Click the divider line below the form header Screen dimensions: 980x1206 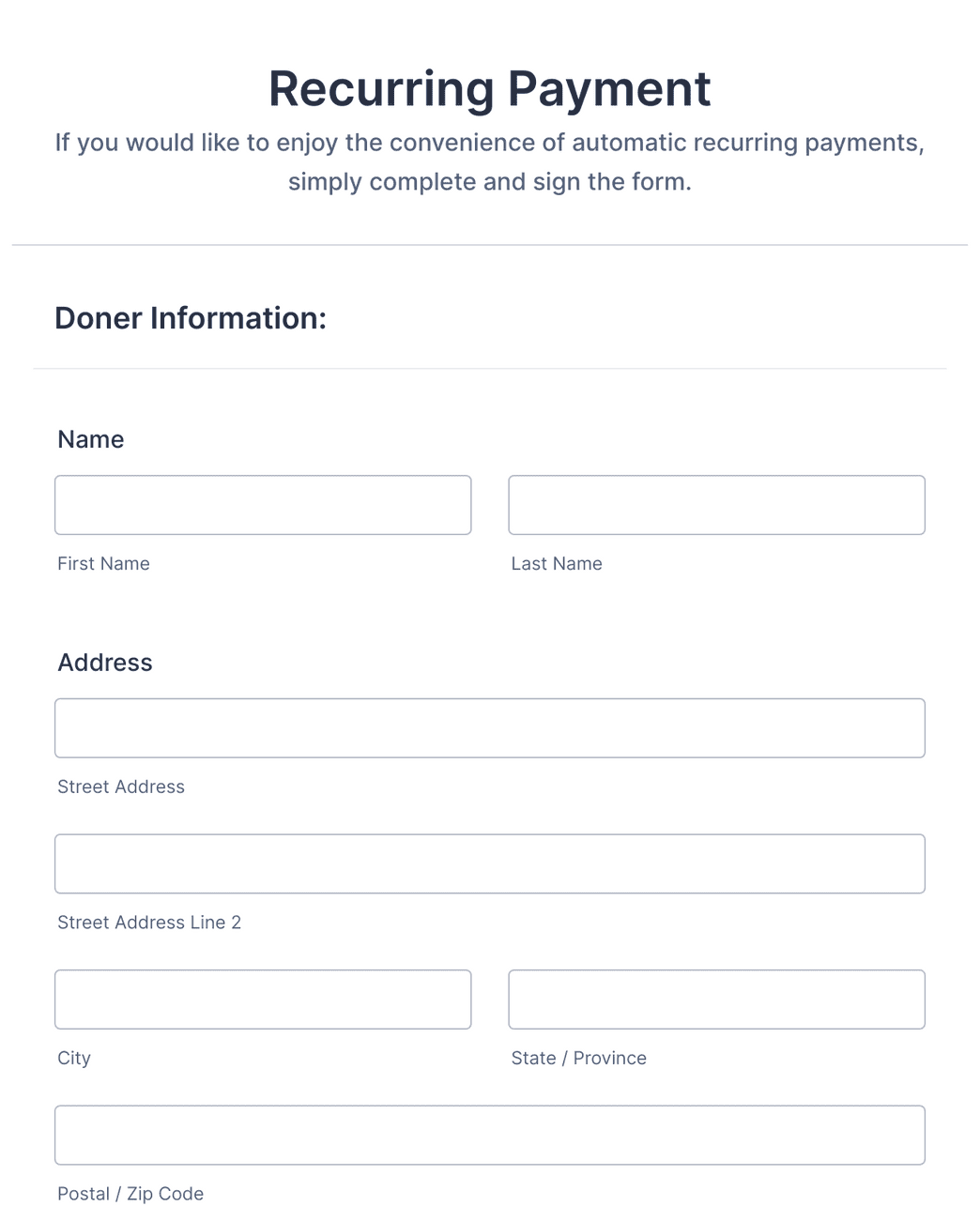pyautogui.click(x=490, y=245)
